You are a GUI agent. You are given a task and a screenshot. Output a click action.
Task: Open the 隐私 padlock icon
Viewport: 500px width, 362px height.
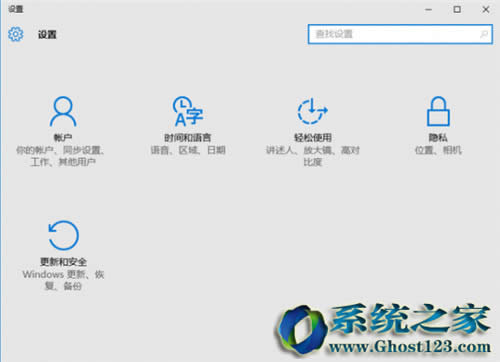(x=438, y=111)
